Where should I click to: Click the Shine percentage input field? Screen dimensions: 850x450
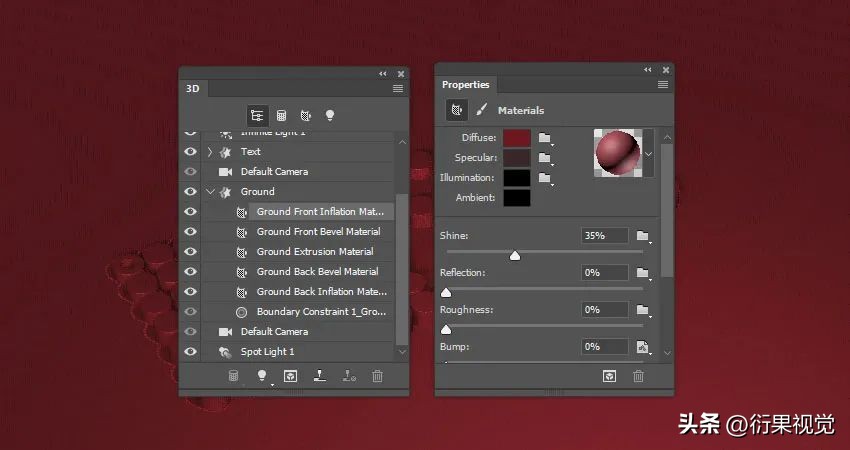click(x=605, y=236)
